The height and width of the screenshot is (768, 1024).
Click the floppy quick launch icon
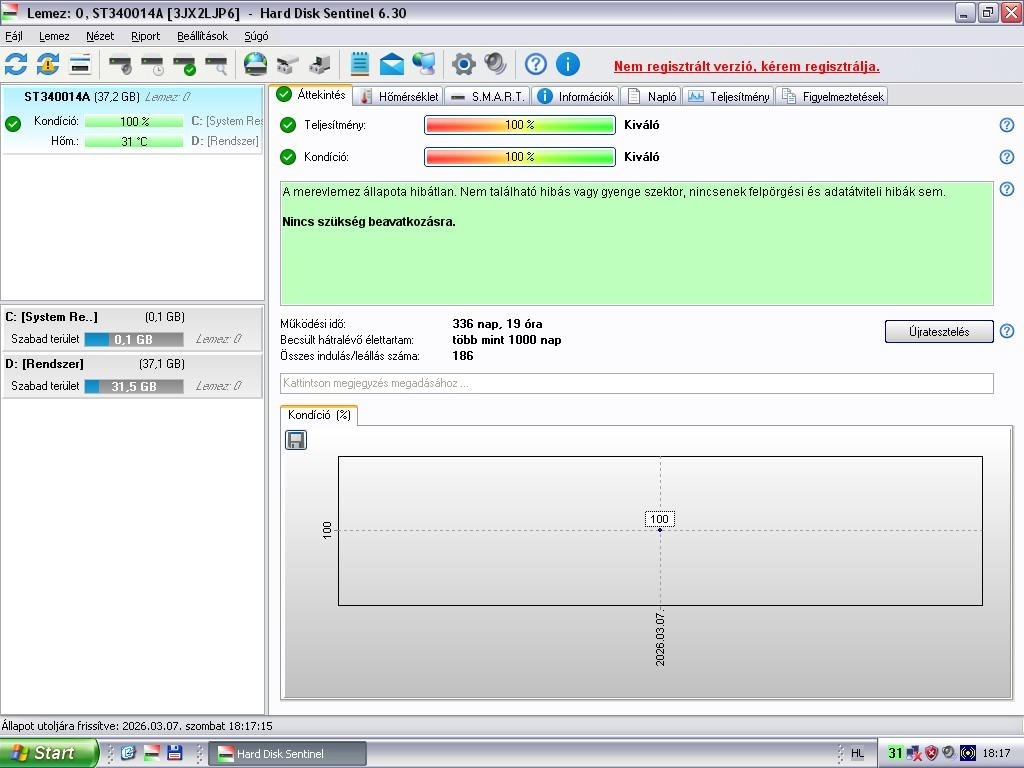tap(174, 753)
